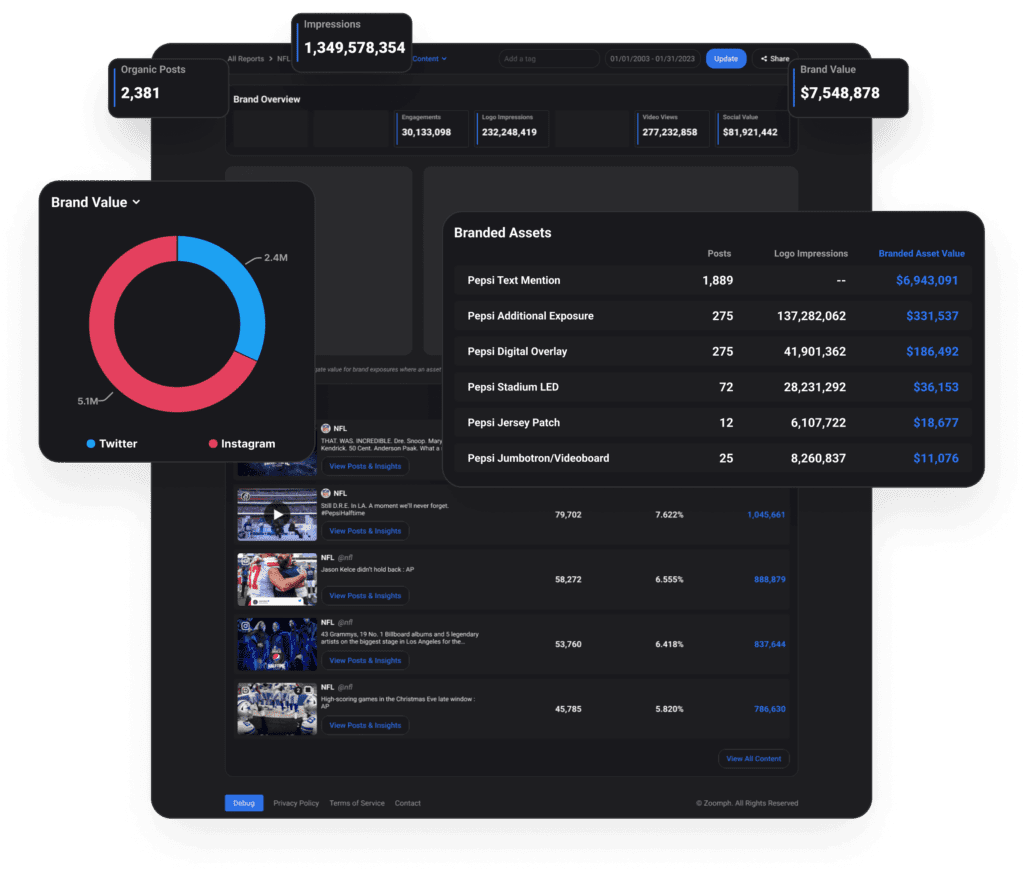This screenshot has height=884, width=1024.
Task: Click the 79,702 value in Still D.R.E. row
Action: point(568,515)
